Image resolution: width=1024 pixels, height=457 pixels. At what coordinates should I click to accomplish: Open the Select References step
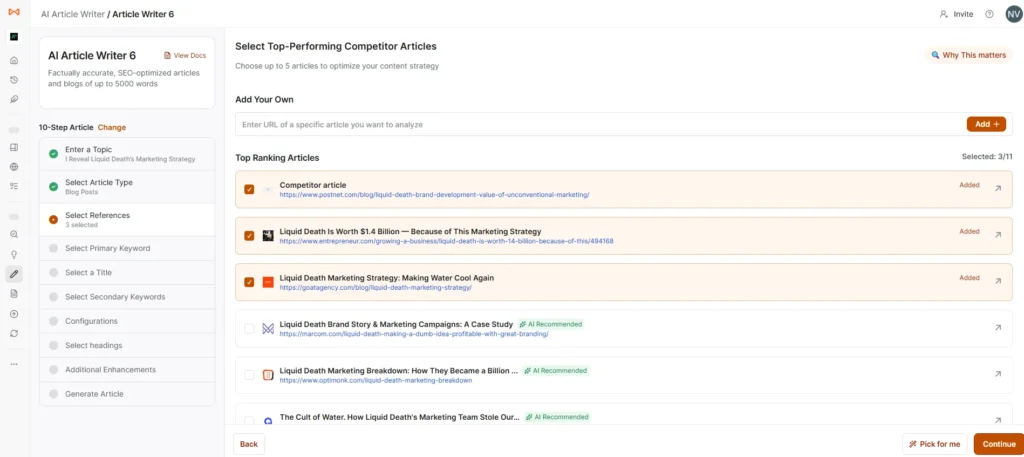(127, 219)
